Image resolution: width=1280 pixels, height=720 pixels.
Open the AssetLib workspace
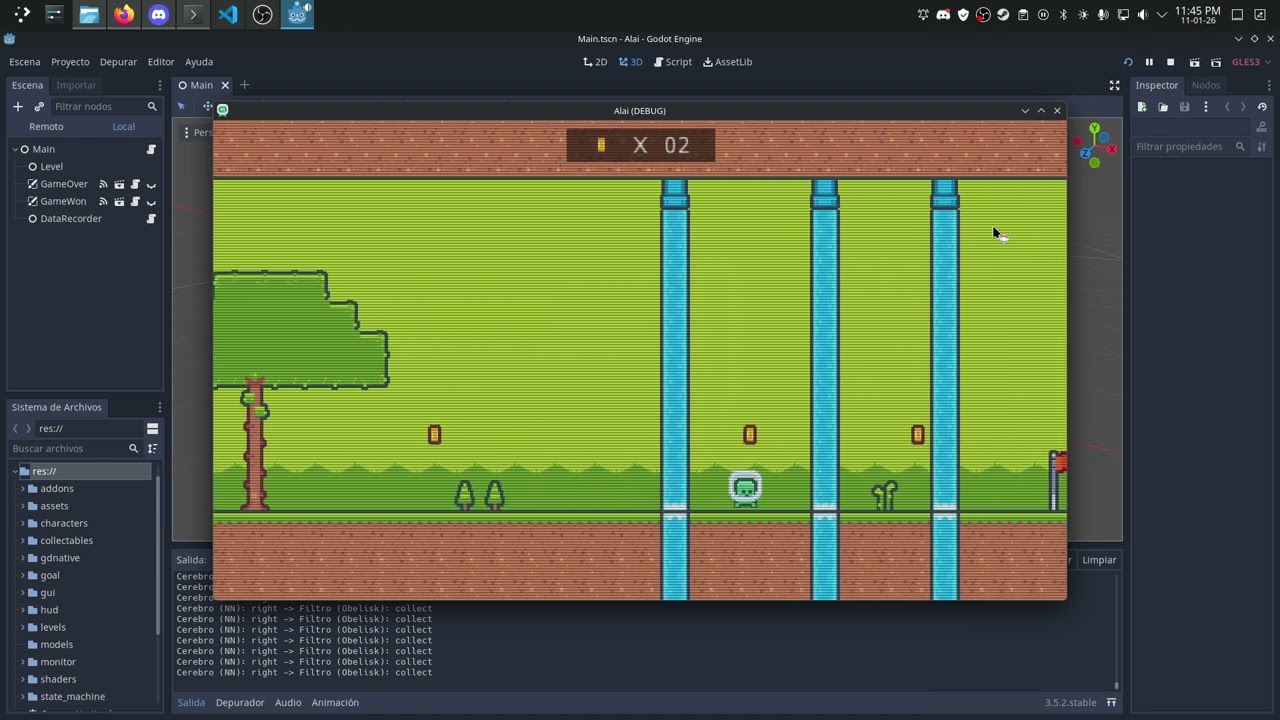pyautogui.click(x=727, y=62)
